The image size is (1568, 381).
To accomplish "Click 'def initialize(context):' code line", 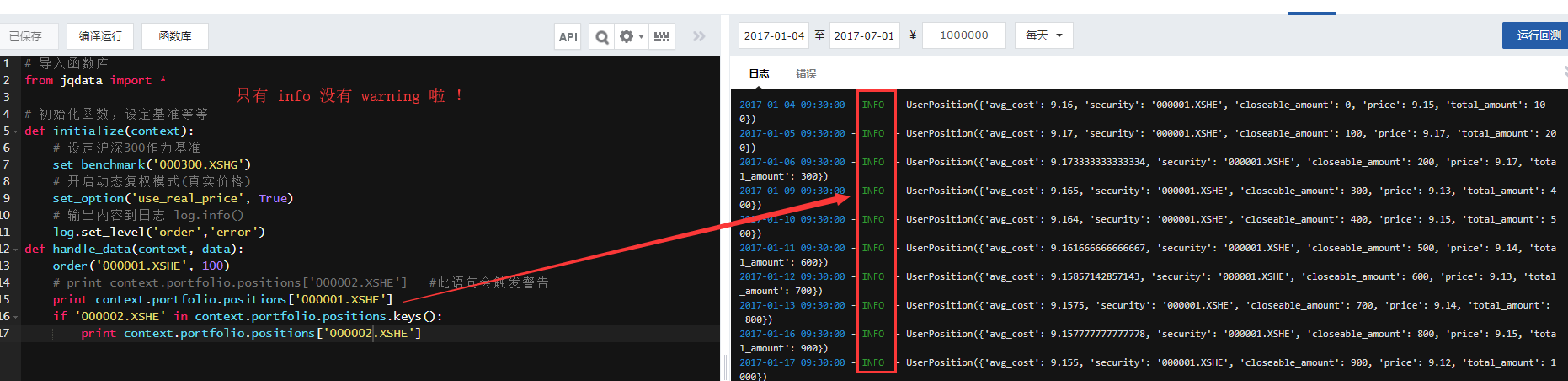I will click(109, 131).
